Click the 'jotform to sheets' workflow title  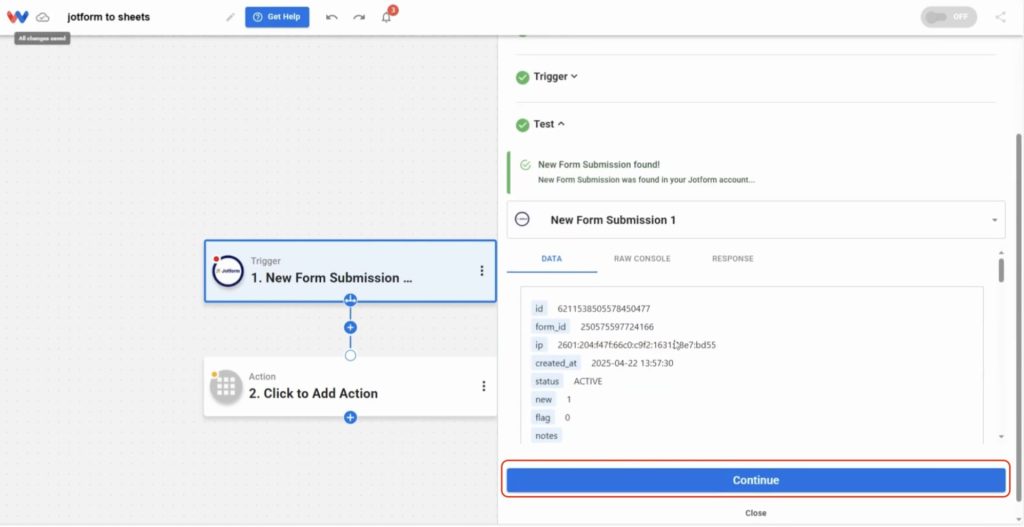[x=108, y=17]
